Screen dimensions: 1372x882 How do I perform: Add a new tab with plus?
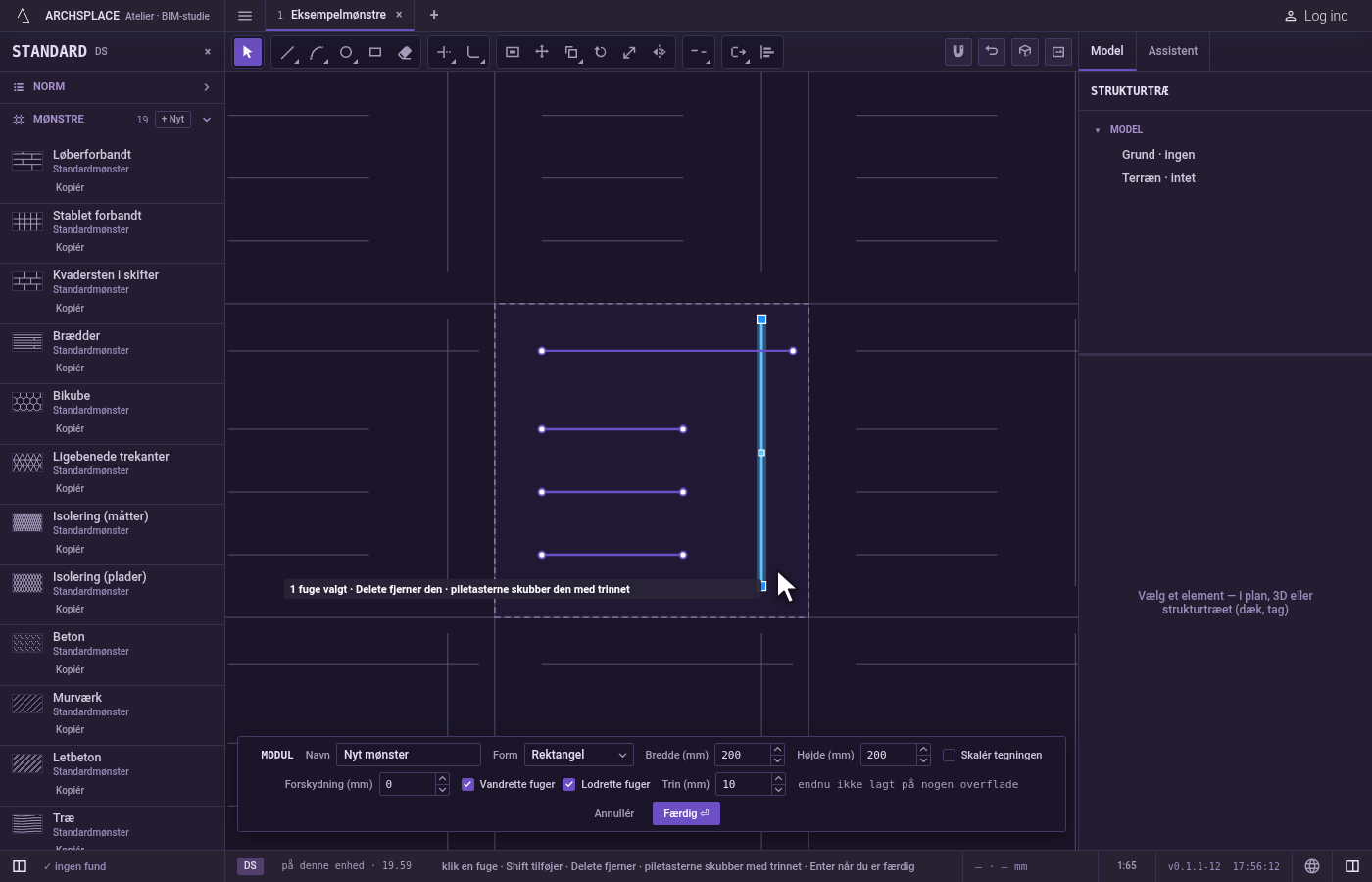tap(434, 16)
